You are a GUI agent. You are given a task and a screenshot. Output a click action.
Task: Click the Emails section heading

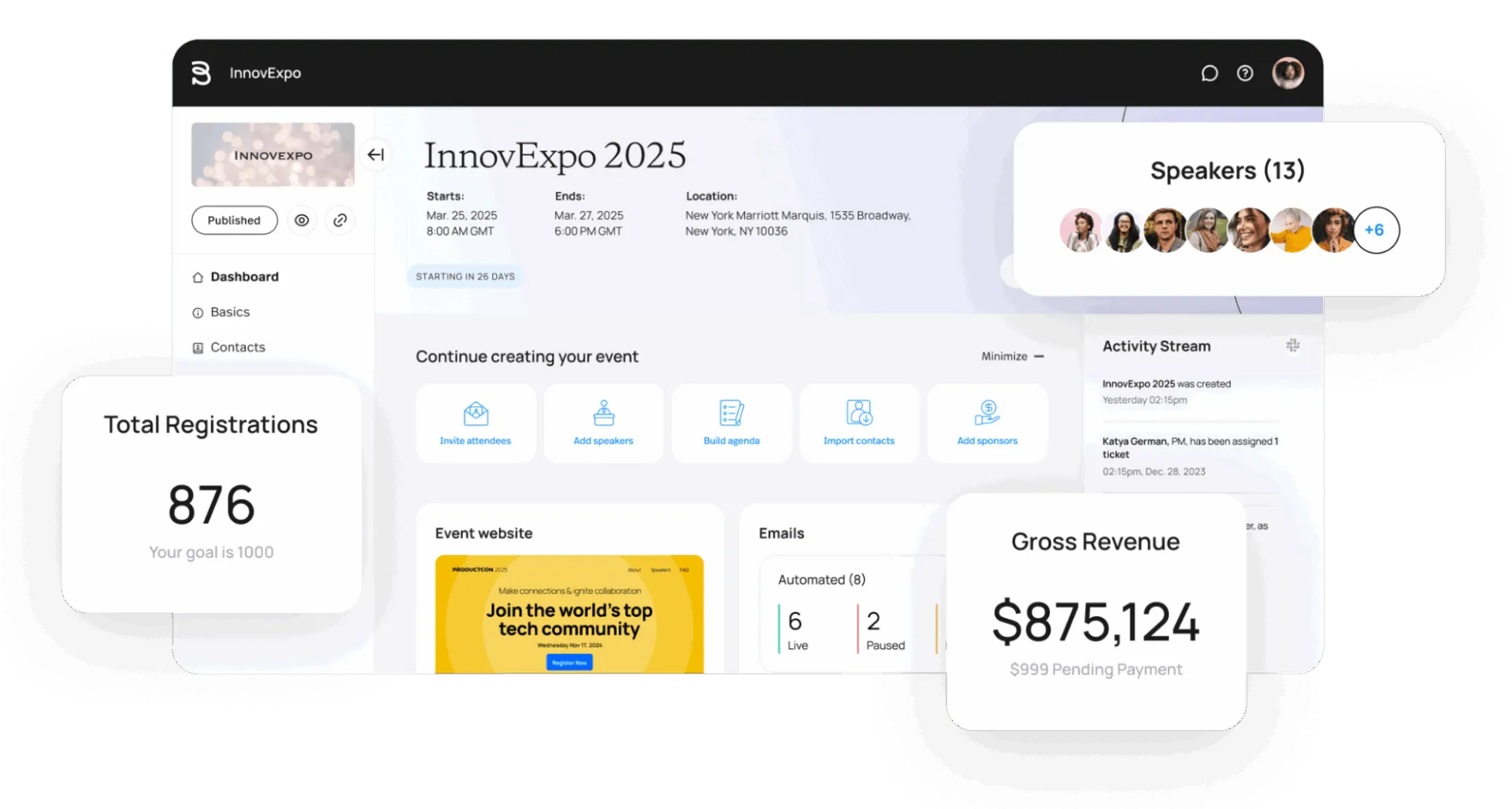pyautogui.click(x=781, y=533)
